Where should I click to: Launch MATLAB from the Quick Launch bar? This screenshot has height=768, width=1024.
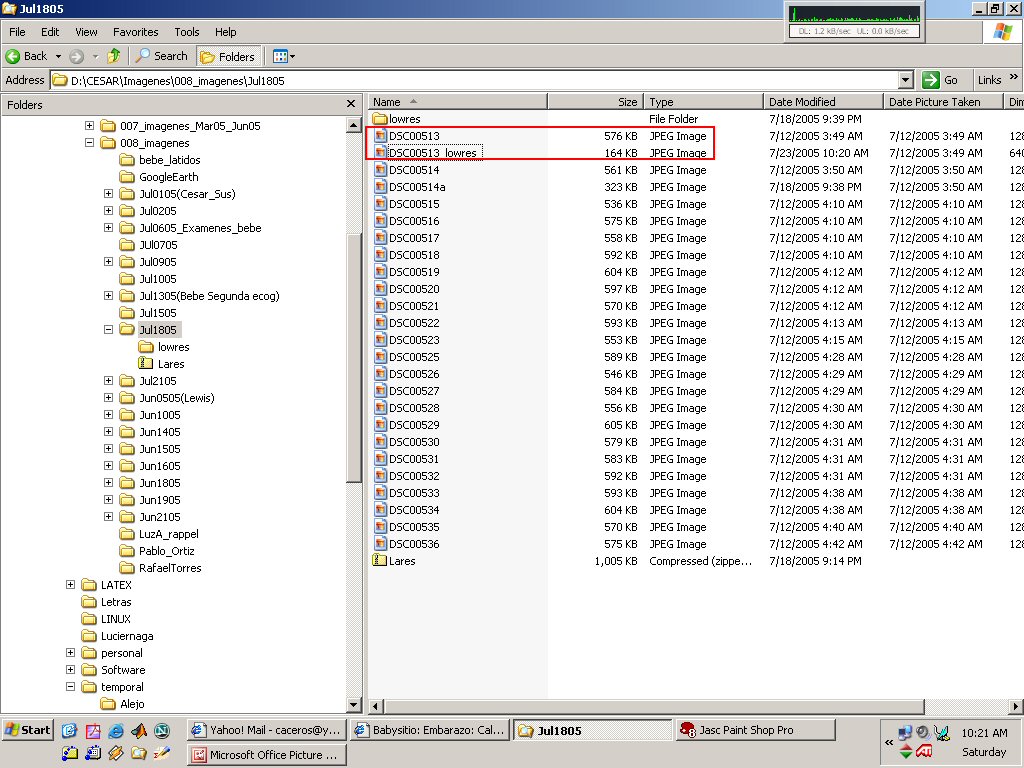pos(139,731)
